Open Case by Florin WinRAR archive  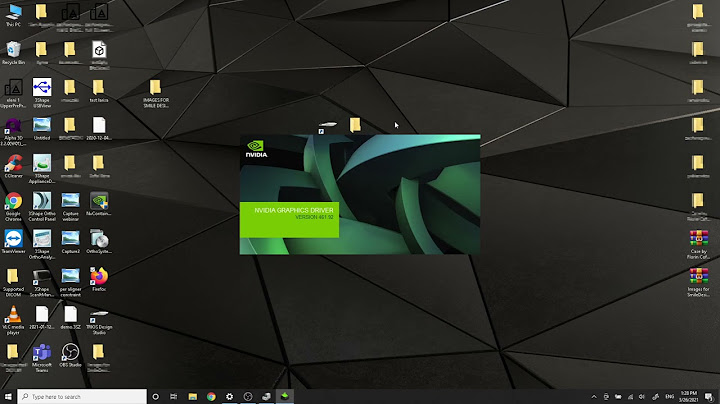pyautogui.click(x=698, y=244)
